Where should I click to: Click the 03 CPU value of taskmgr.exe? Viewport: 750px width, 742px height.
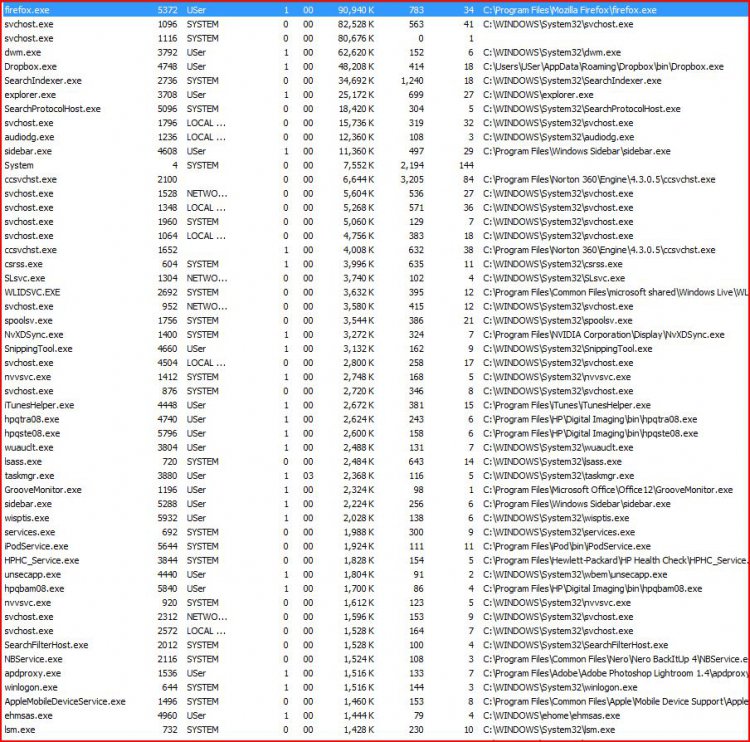pos(308,476)
